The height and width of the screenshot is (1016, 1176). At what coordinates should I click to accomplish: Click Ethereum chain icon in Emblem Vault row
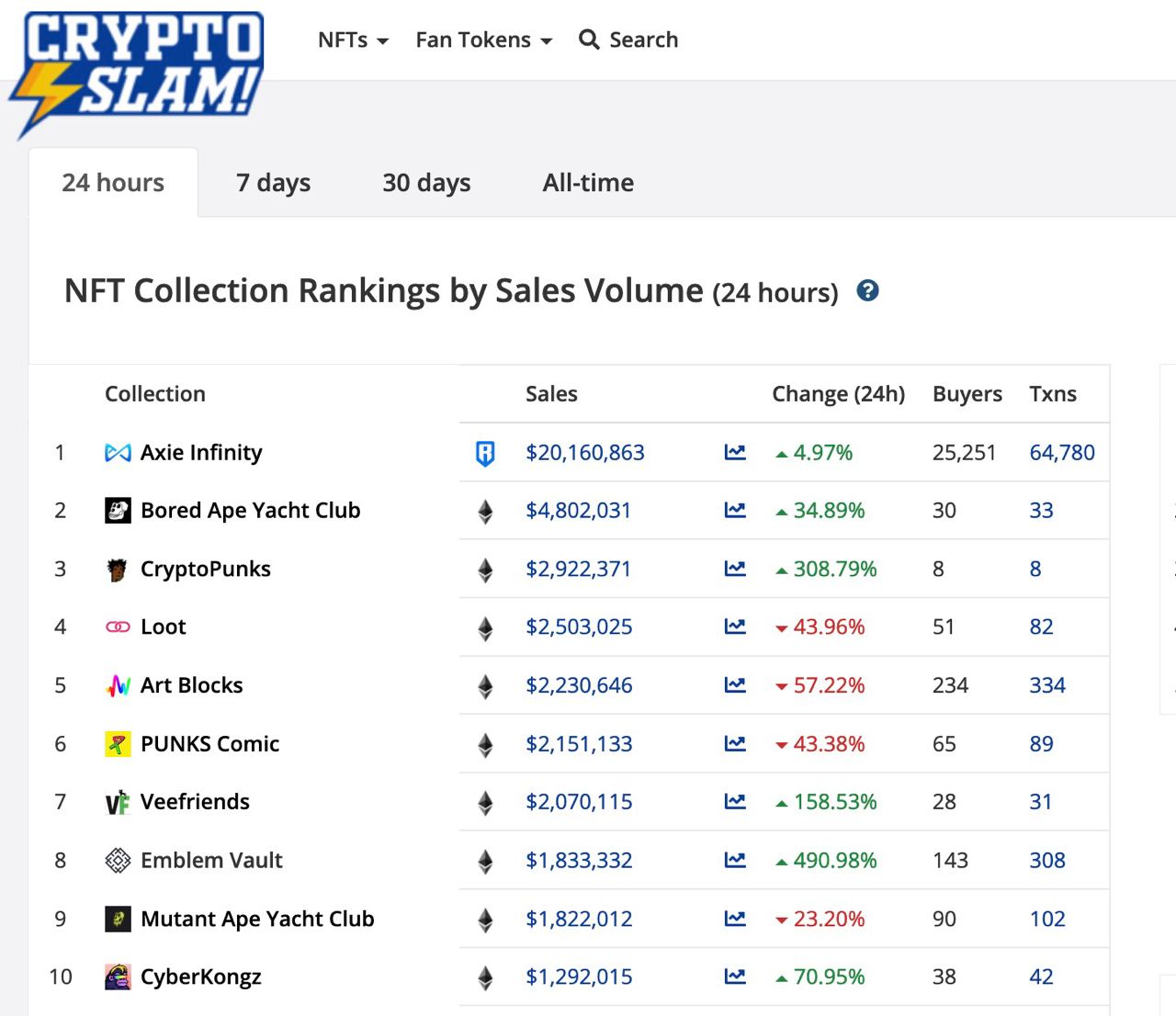point(485,862)
